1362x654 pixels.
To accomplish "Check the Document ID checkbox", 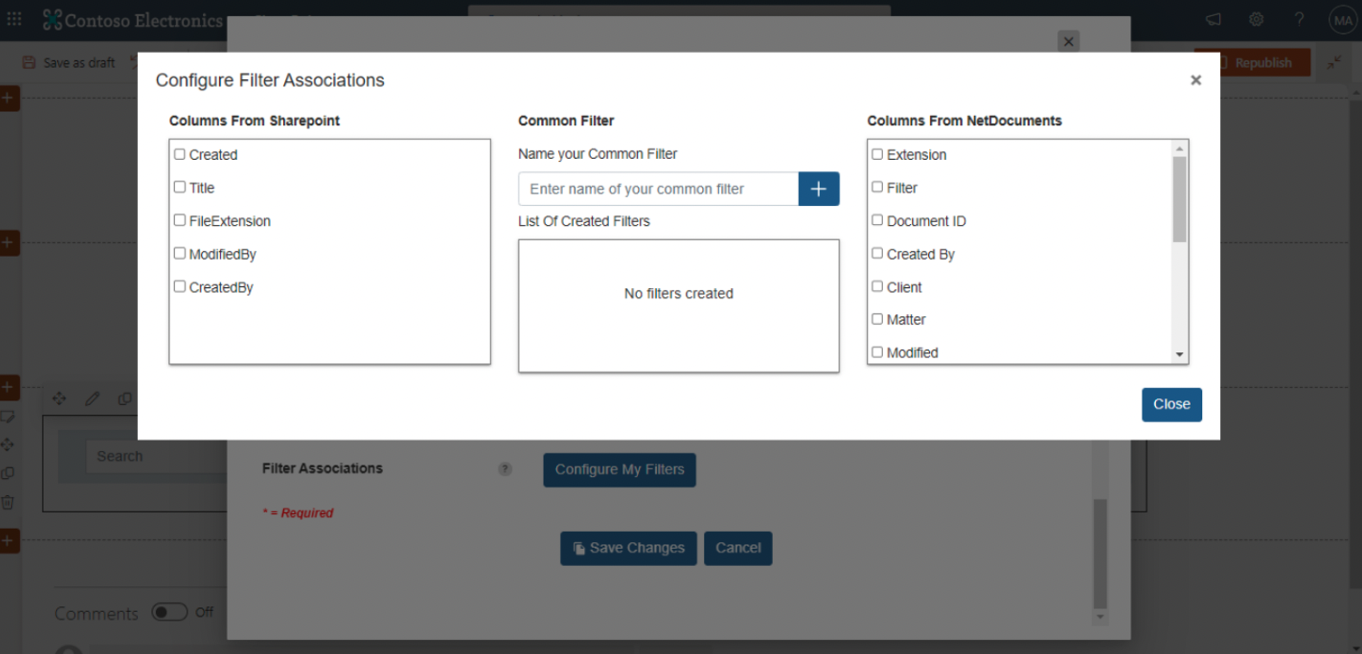I will coord(877,220).
